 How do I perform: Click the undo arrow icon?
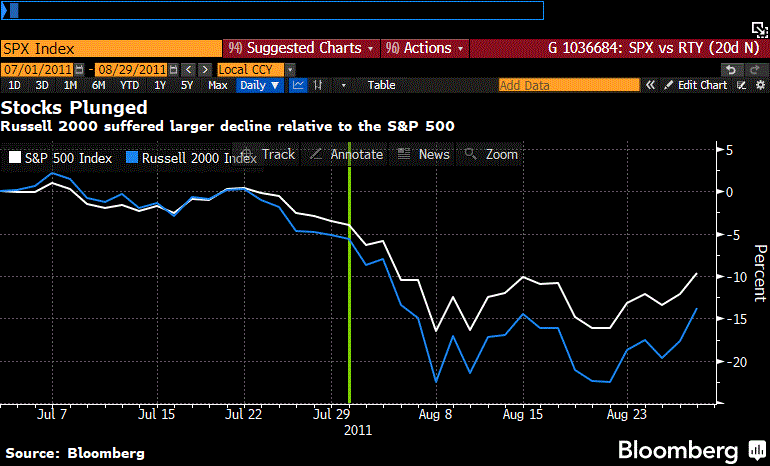tap(731, 70)
